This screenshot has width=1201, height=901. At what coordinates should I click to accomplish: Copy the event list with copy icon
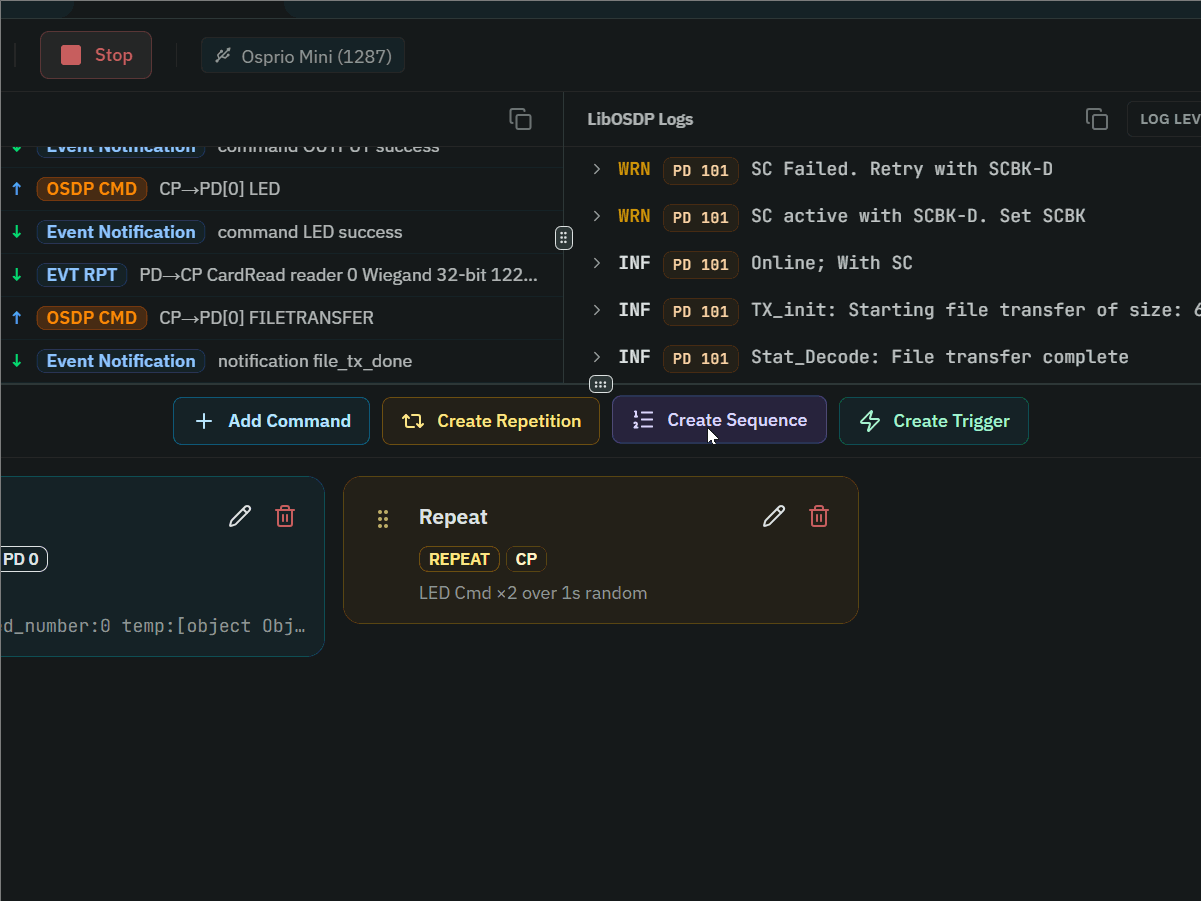[x=520, y=119]
